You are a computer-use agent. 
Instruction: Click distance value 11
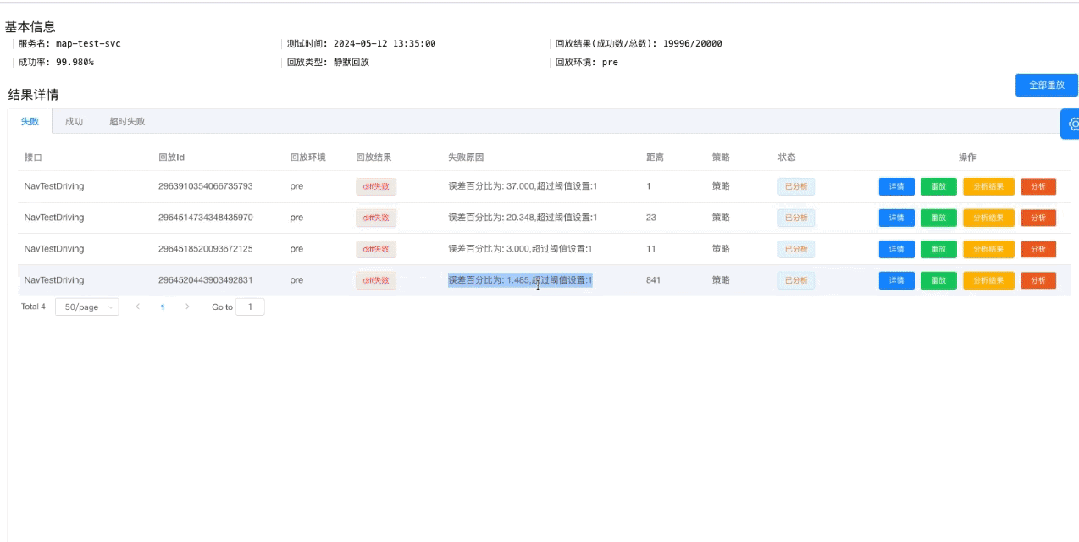click(x=651, y=249)
